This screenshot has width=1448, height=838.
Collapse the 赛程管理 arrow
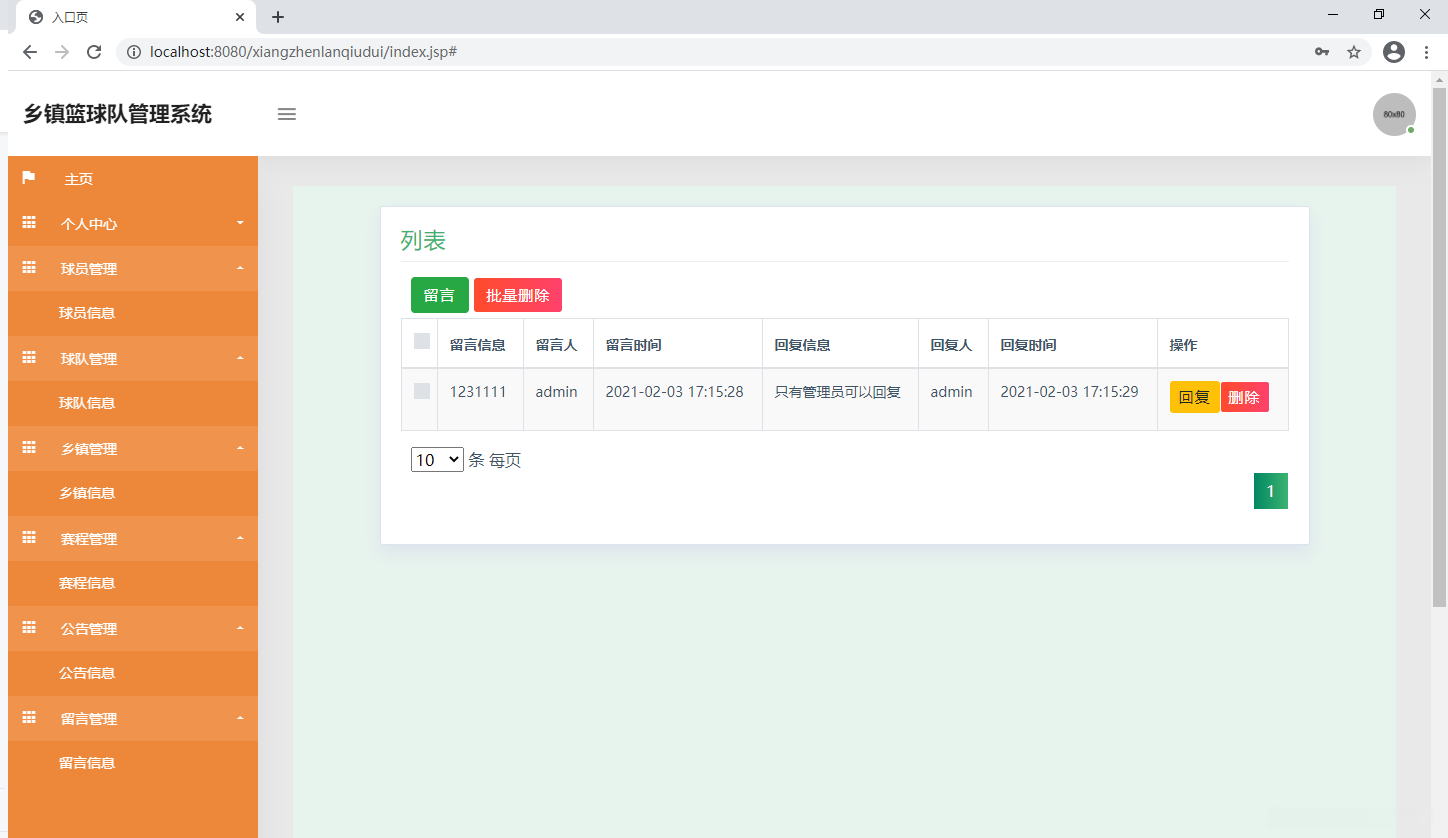(240, 538)
